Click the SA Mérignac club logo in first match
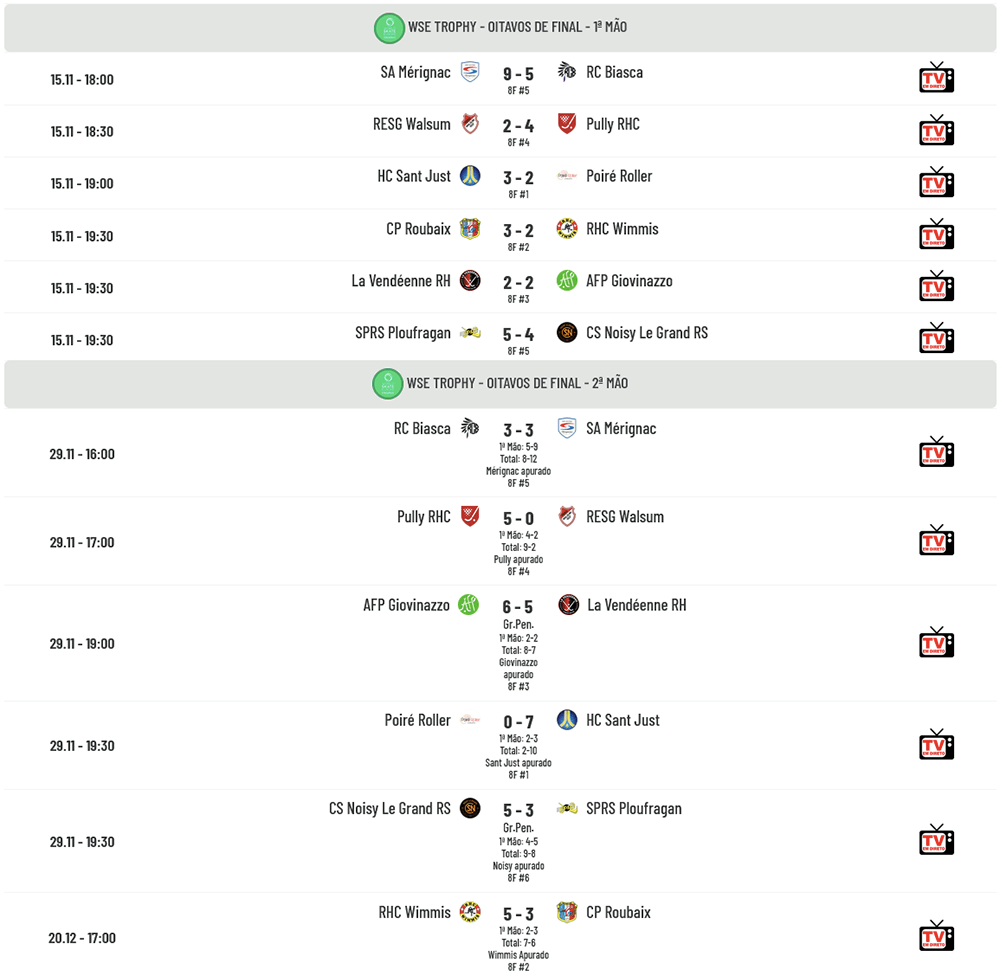 click(469, 72)
